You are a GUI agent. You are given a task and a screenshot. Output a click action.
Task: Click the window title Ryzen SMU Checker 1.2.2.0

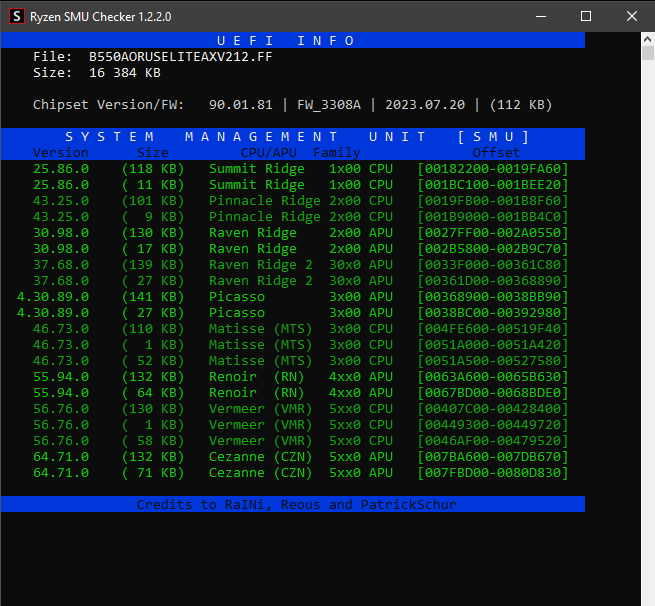[x=101, y=17]
